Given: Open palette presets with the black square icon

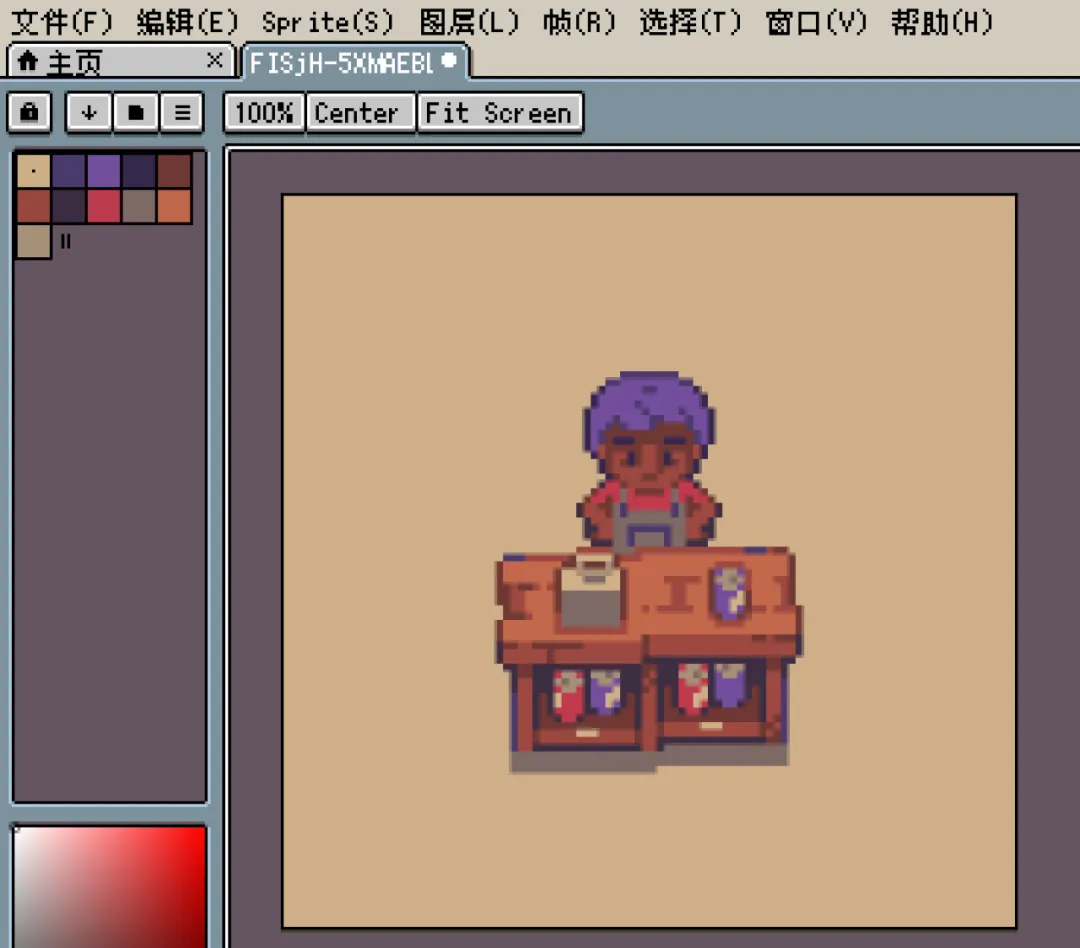Looking at the screenshot, I should tap(136, 112).
